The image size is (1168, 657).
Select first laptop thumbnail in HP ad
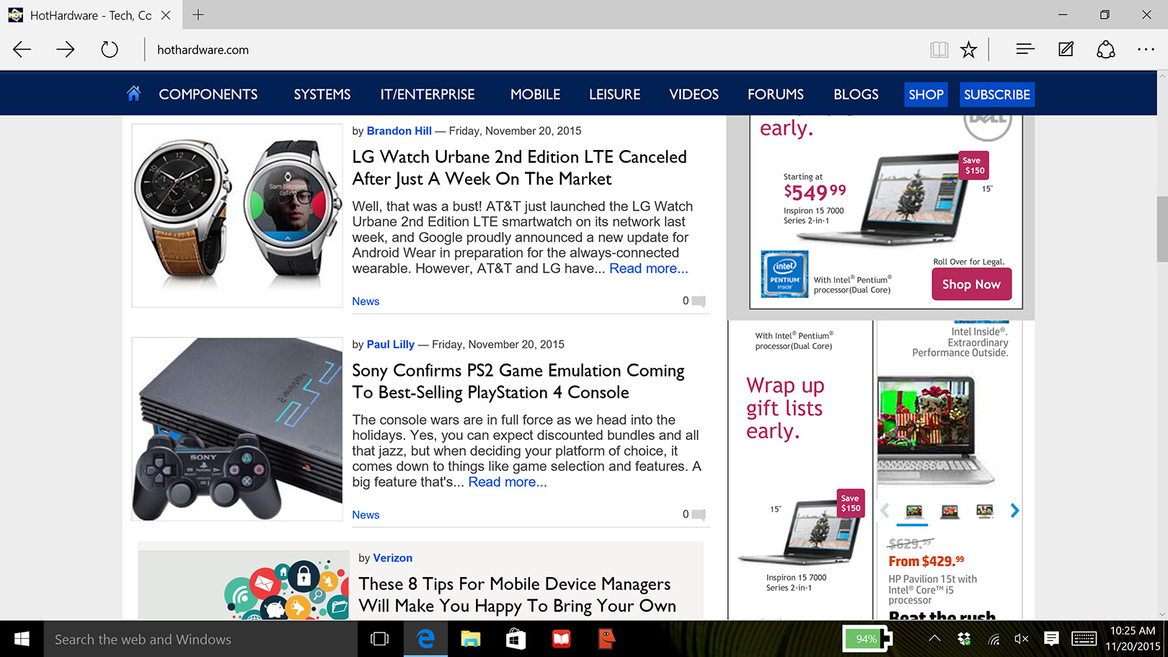click(913, 511)
